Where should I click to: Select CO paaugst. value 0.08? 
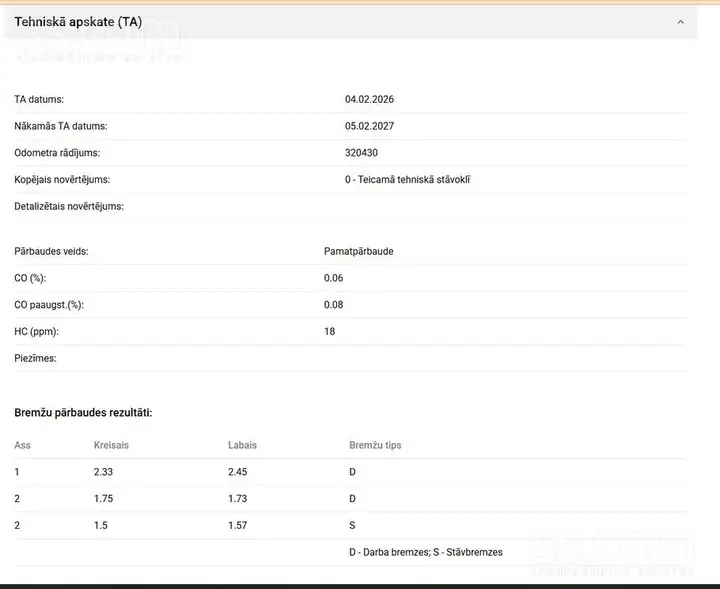[x=333, y=305]
